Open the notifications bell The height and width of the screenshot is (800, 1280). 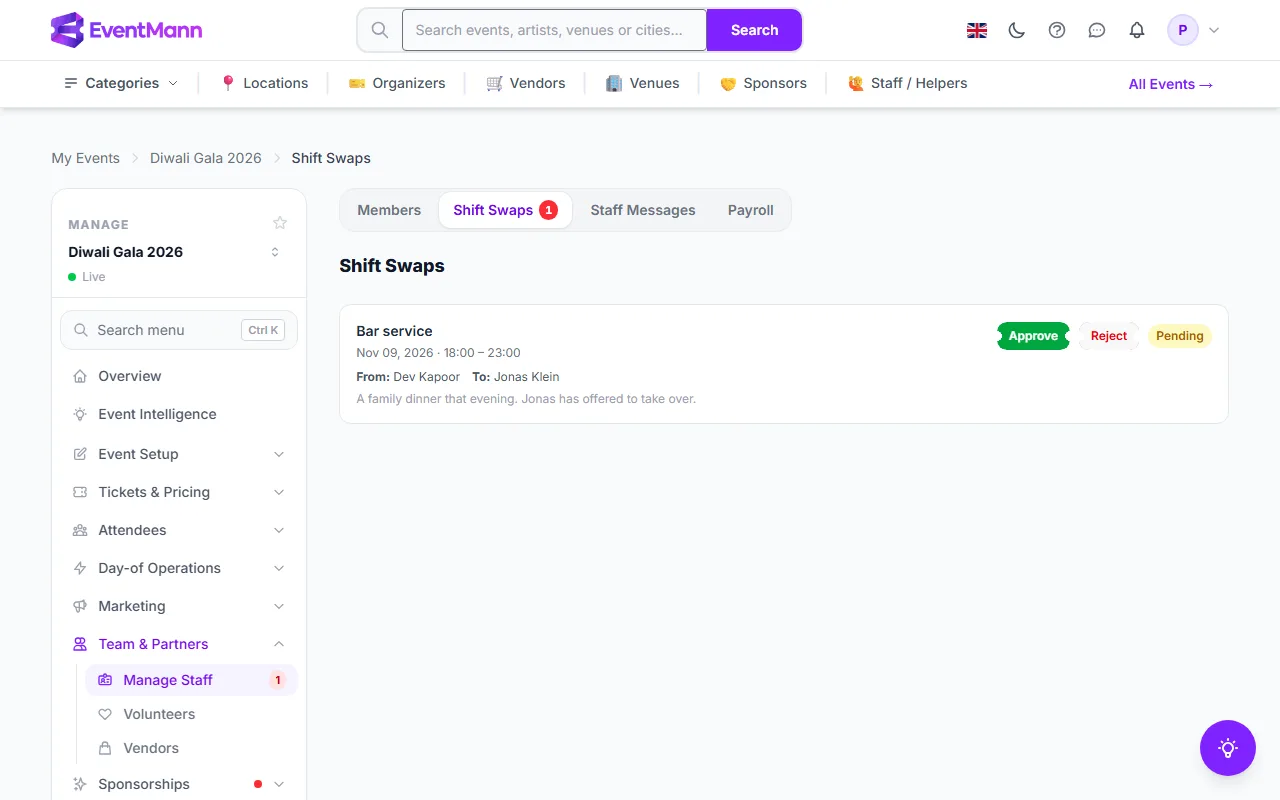click(x=1137, y=30)
